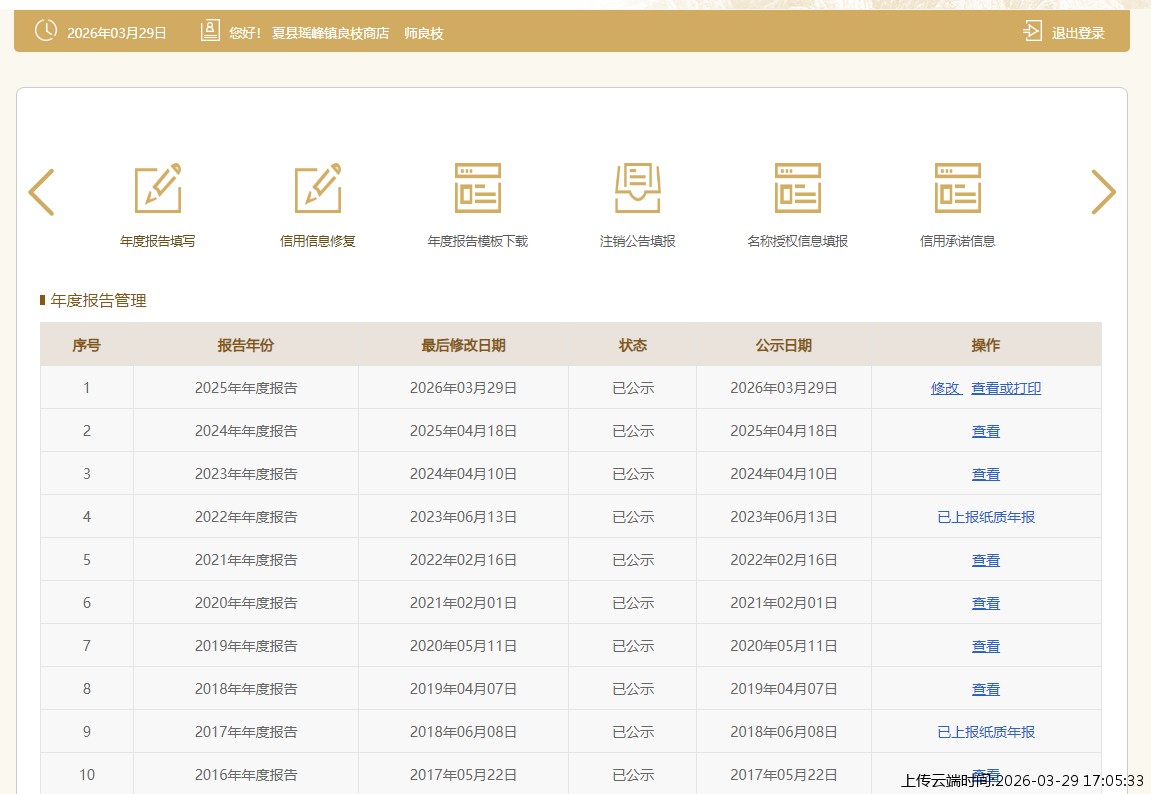
Task: Open 查看 link for 2021年年度报告
Action: 986,560
